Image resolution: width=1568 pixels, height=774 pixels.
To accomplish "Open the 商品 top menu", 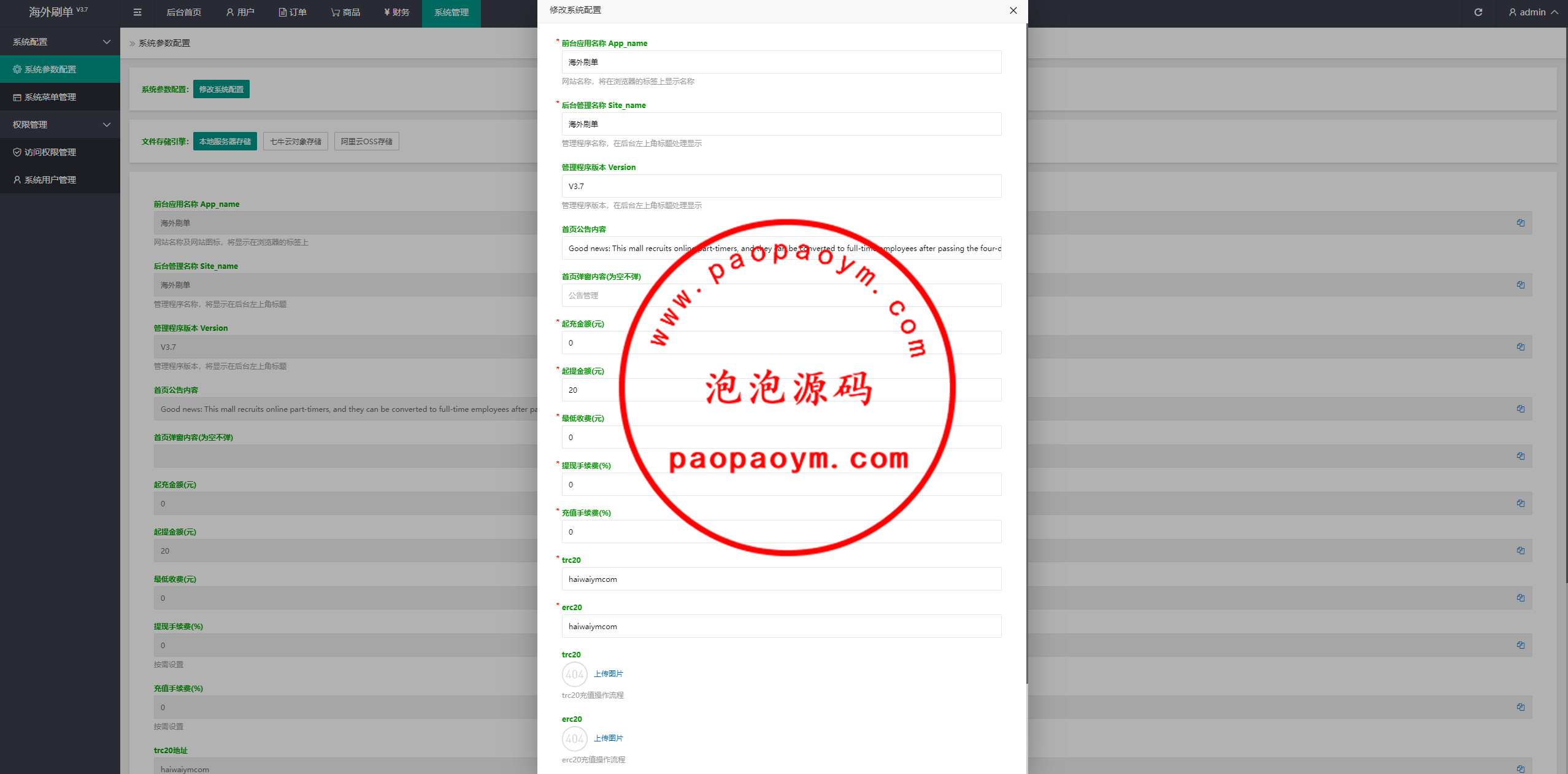I will pos(345,12).
